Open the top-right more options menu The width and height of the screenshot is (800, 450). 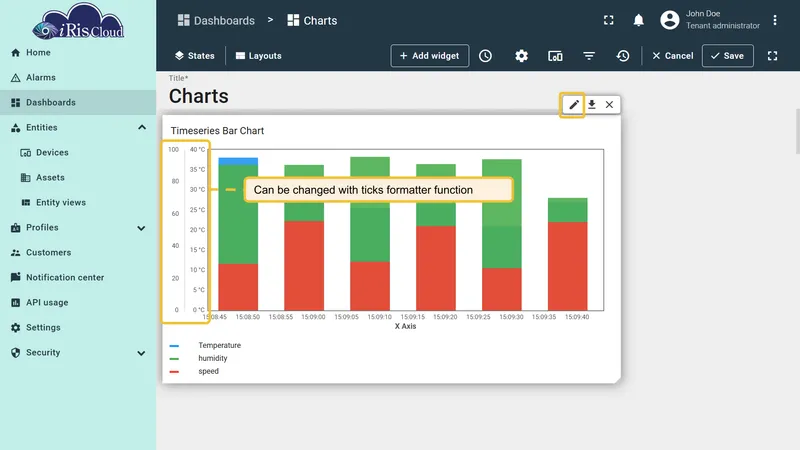775,20
